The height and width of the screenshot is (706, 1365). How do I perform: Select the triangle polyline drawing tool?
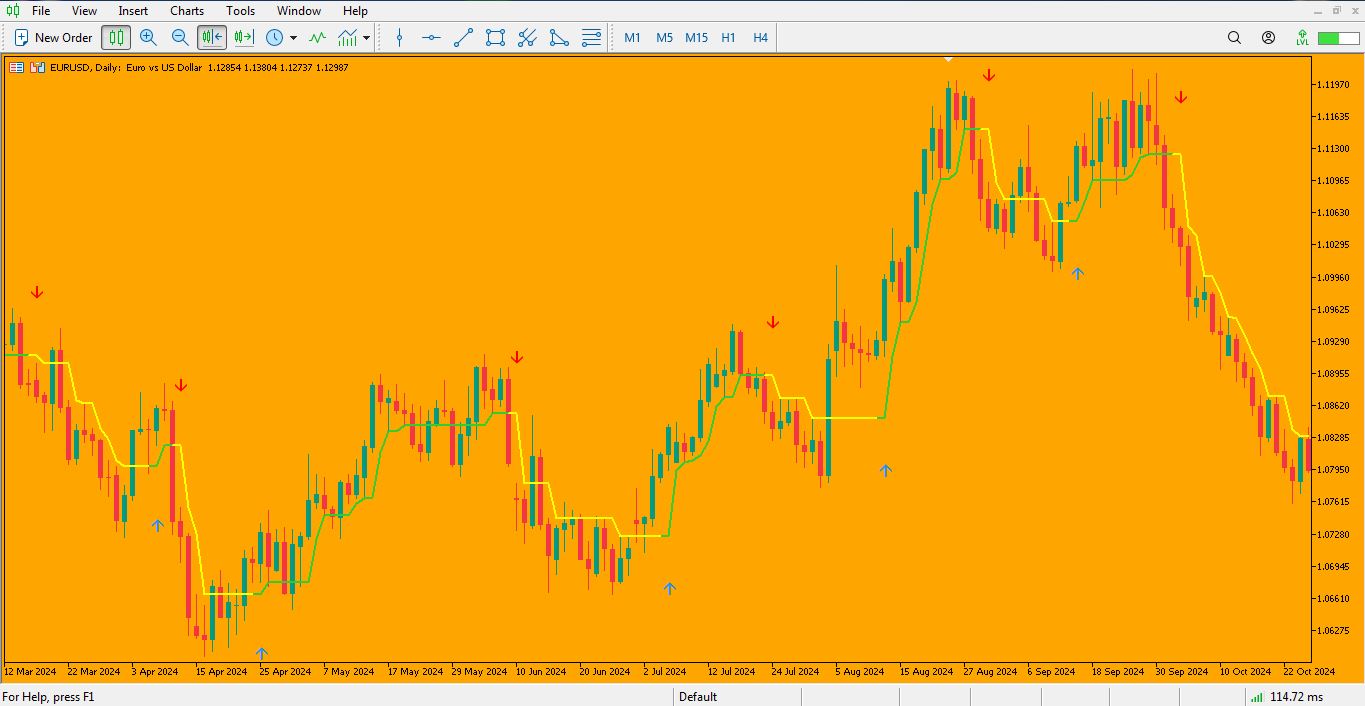559,38
